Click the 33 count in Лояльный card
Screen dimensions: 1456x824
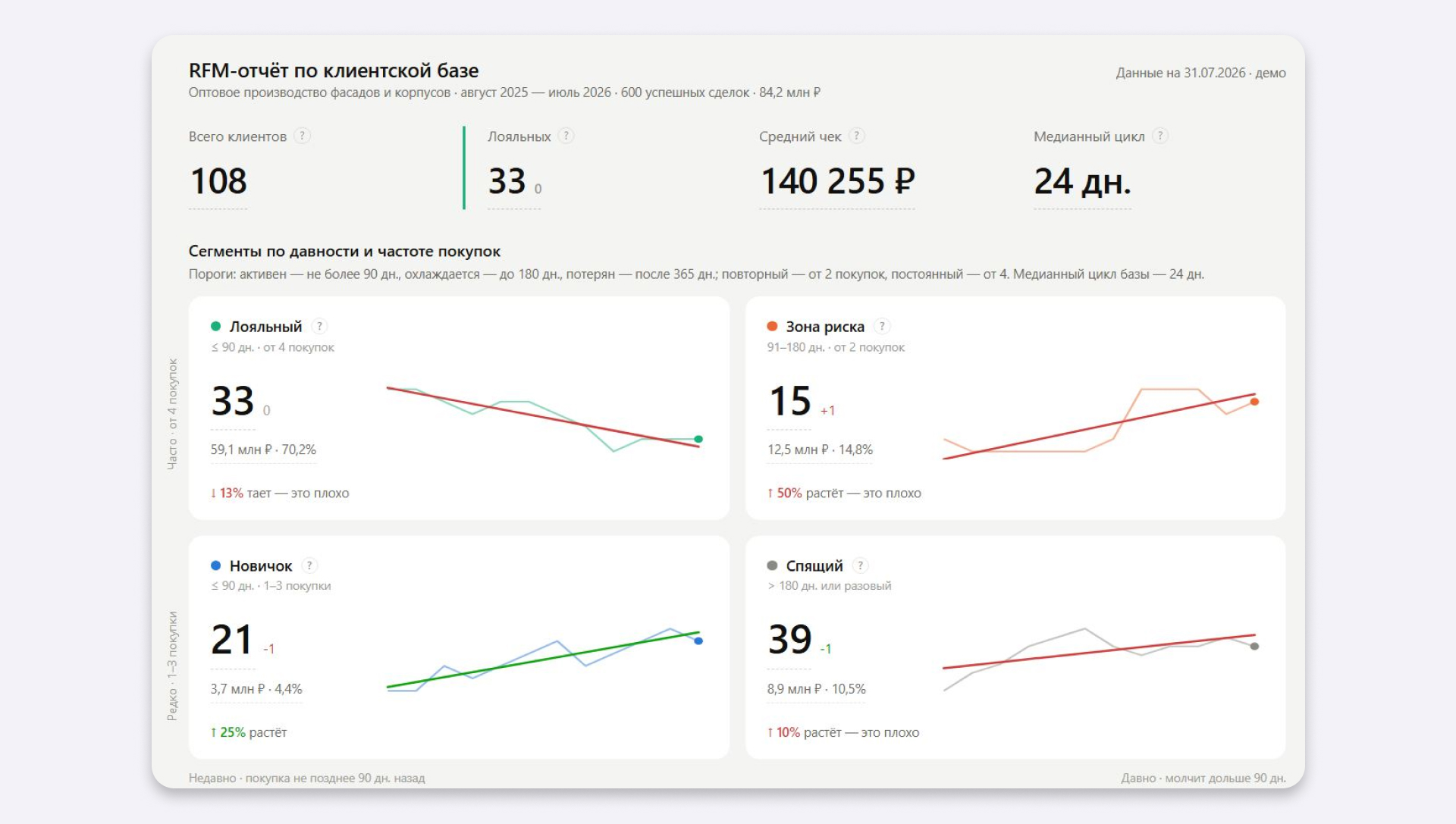233,401
